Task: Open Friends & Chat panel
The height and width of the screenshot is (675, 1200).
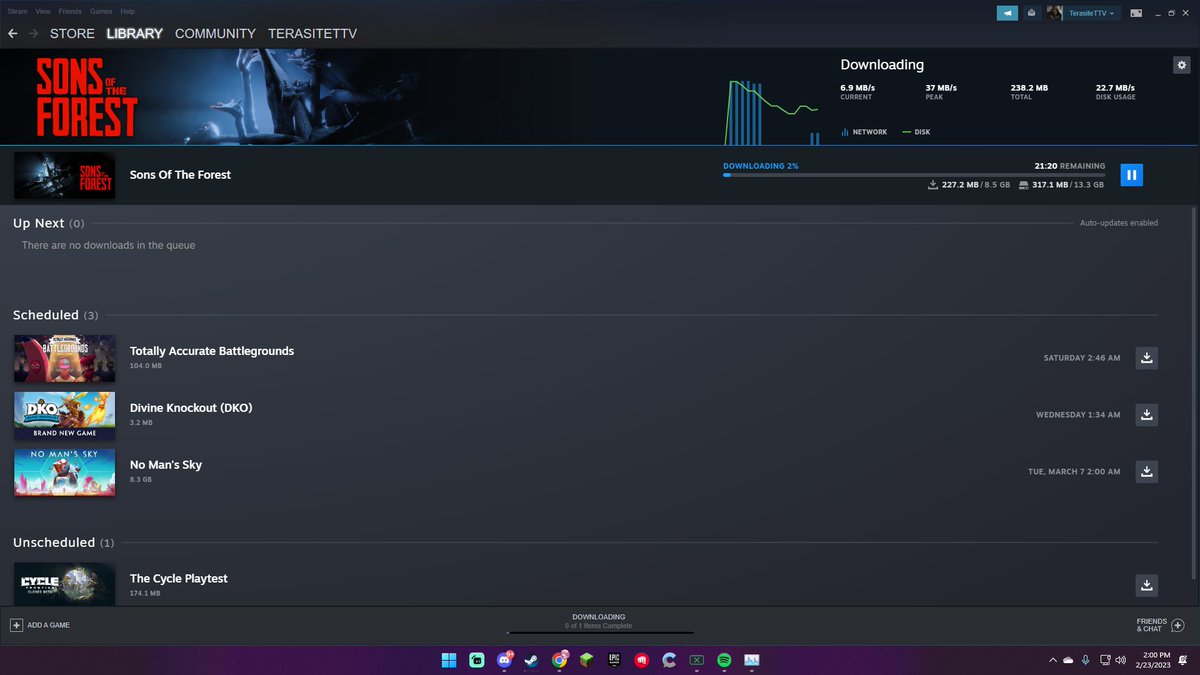Action: (1160, 625)
